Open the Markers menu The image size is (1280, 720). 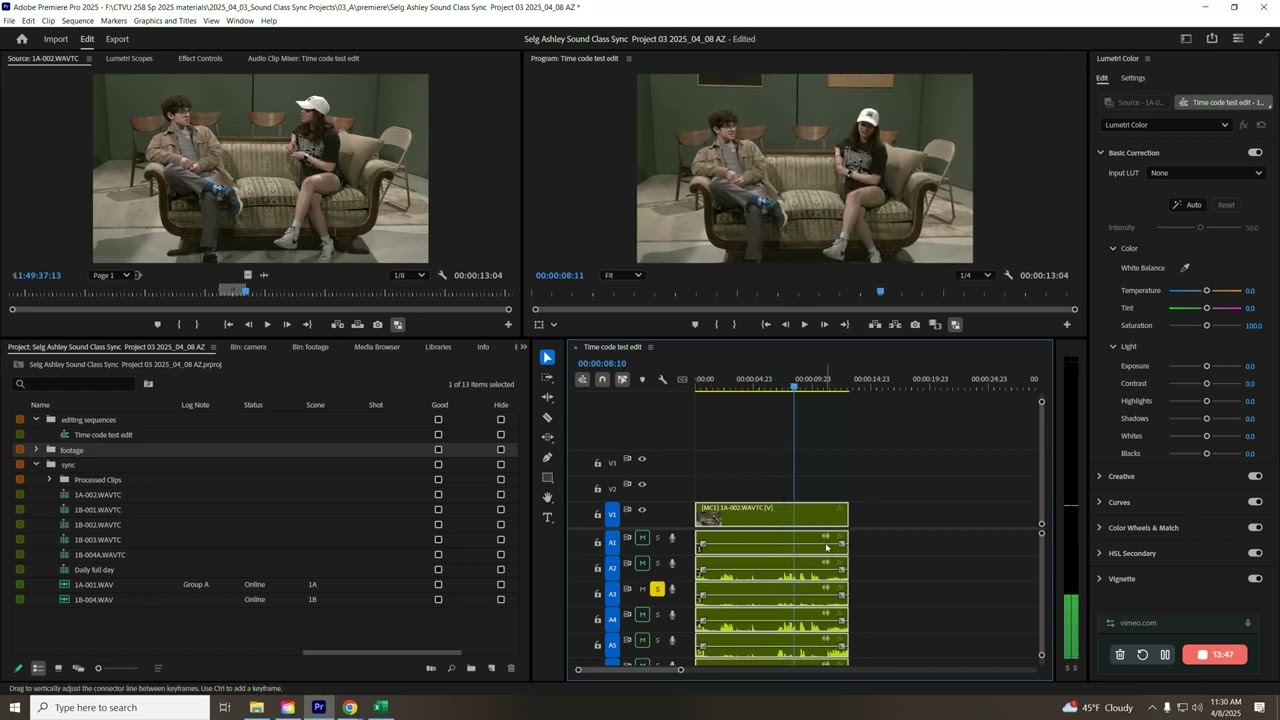coord(114,21)
